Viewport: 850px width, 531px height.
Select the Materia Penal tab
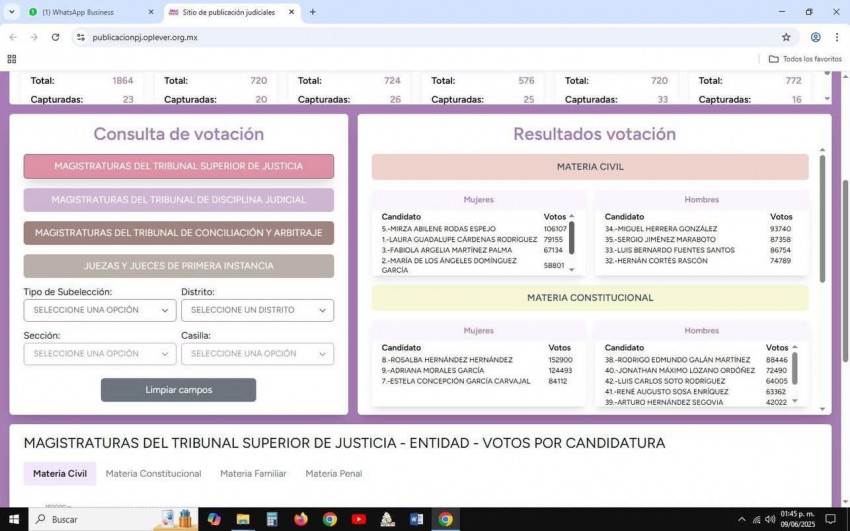coord(334,473)
